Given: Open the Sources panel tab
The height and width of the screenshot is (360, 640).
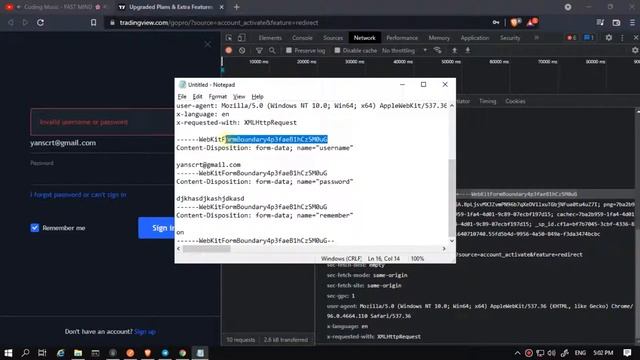Looking at the screenshot, I should point(333,38).
